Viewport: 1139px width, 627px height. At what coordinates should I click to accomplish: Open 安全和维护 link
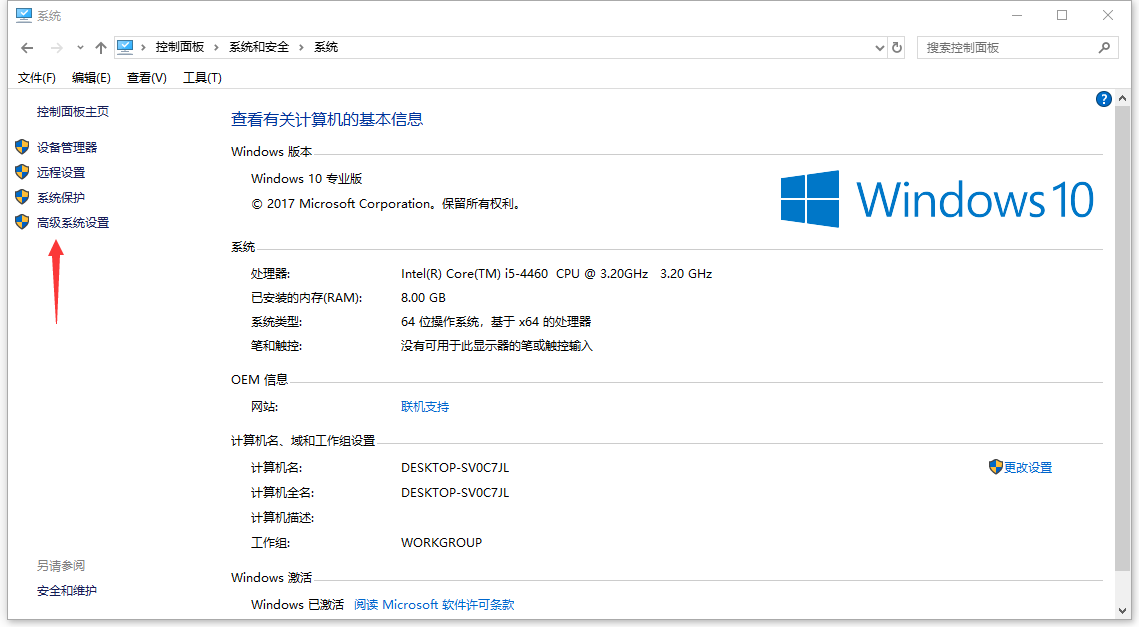pos(67,591)
